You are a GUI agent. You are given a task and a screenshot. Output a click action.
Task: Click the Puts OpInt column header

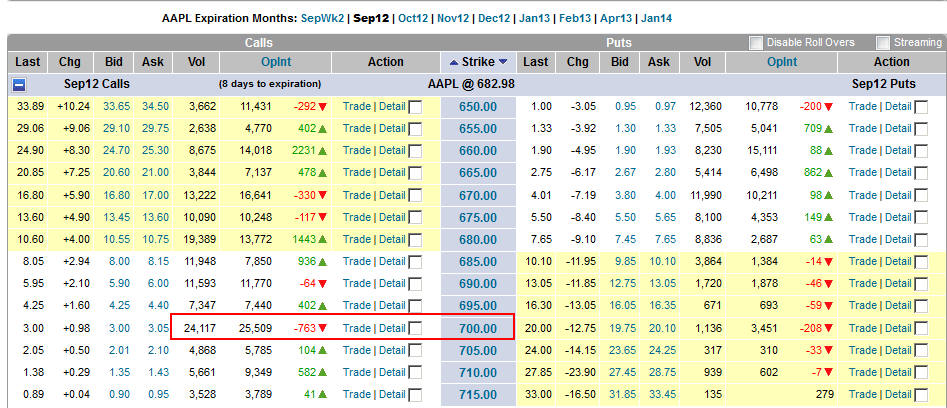coord(782,62)
